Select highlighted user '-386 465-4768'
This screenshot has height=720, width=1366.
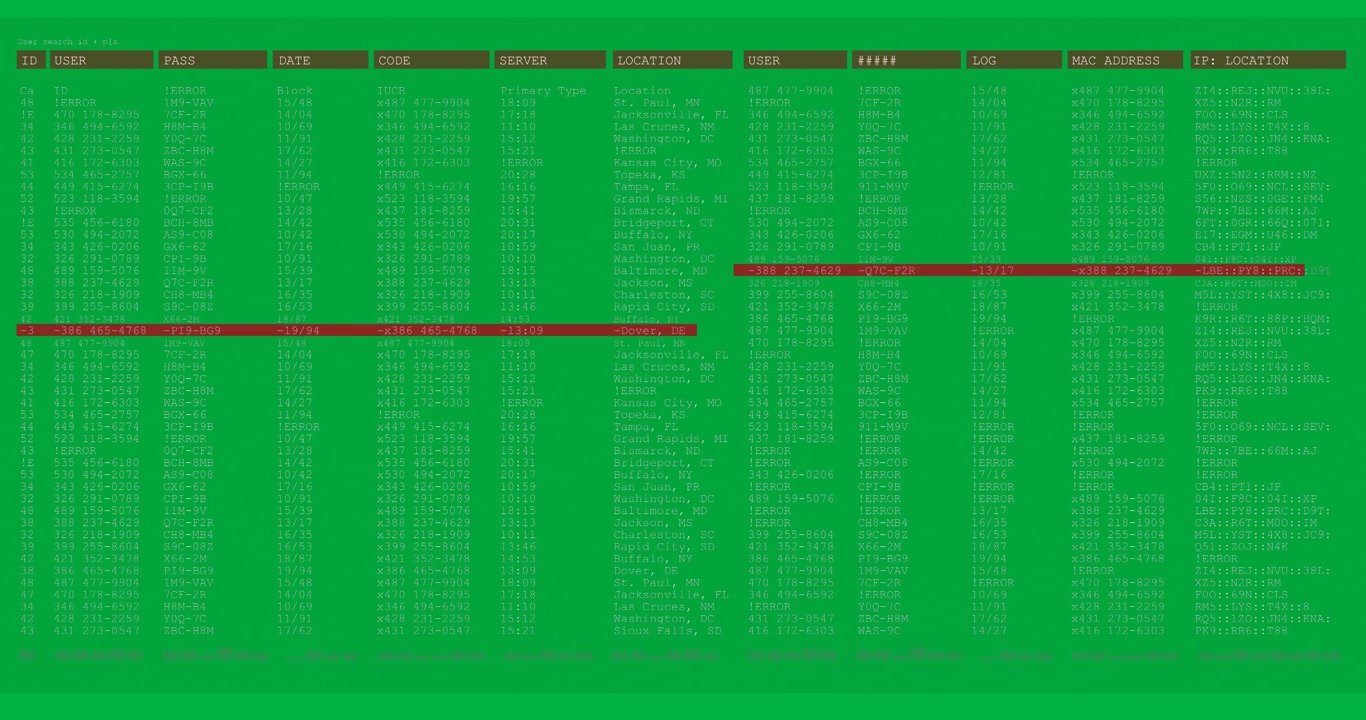coord(100,331)
